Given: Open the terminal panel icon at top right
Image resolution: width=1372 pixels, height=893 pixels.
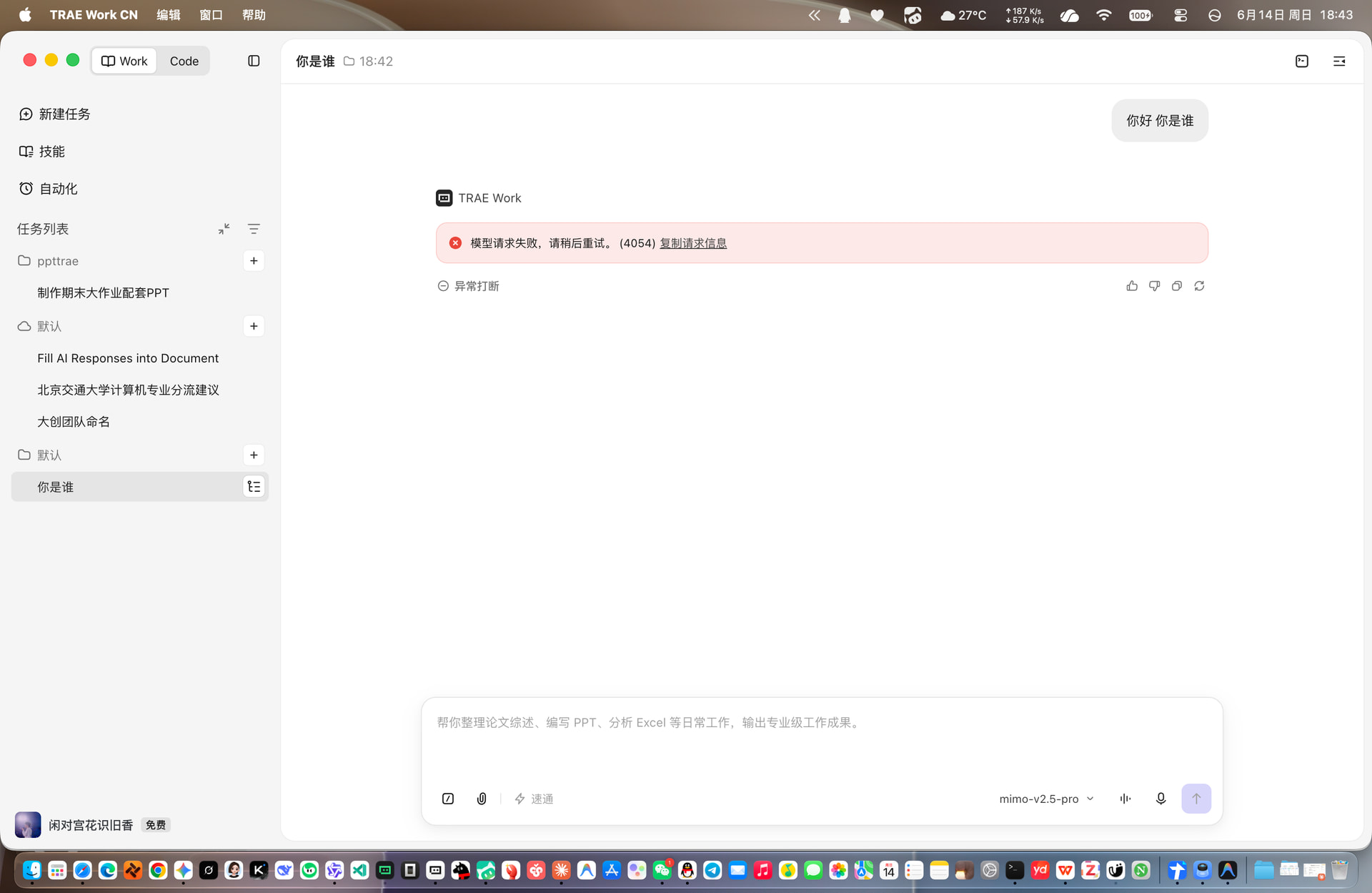Looking at the screenshot, I should coord(1302,61).
